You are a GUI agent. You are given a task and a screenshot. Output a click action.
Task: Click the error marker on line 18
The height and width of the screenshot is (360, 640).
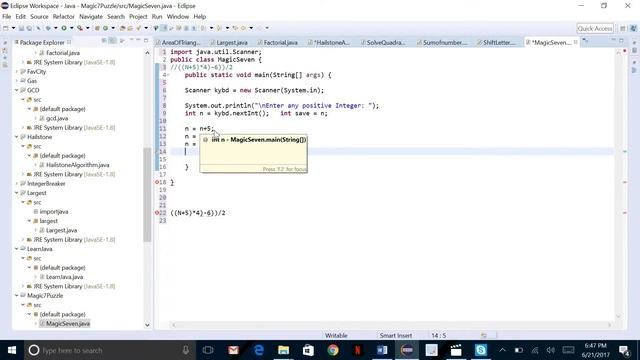(x=157, y=182)
